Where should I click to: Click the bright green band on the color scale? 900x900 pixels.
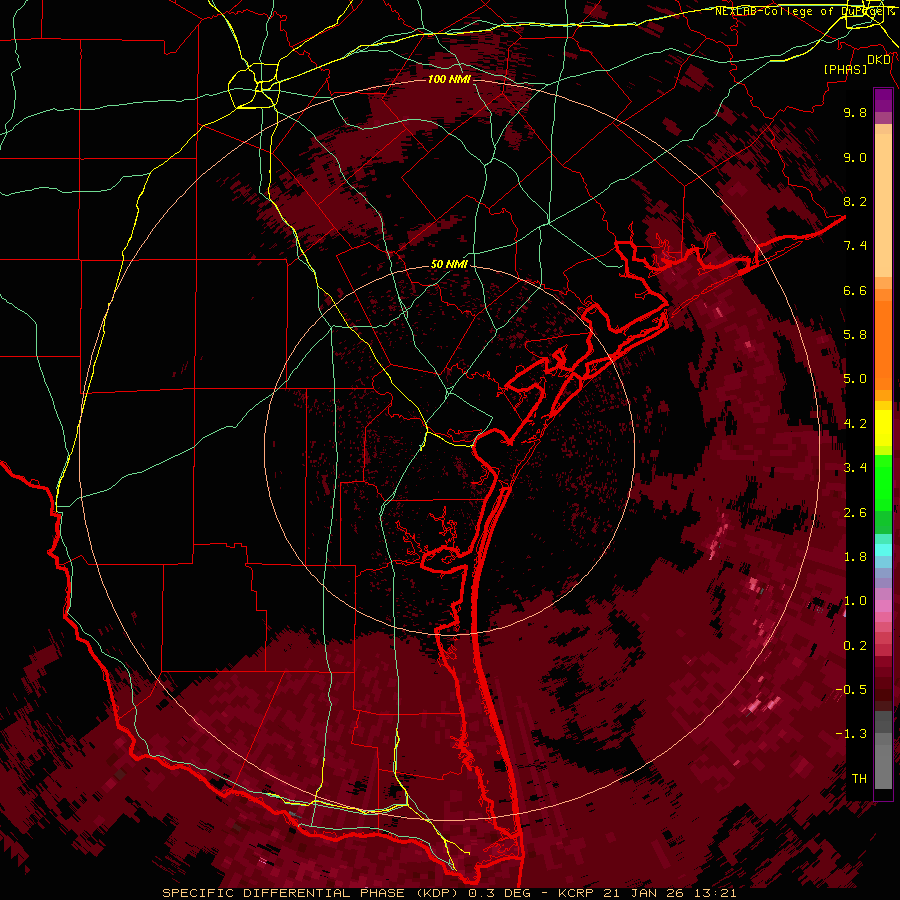[x=883, y=483]
